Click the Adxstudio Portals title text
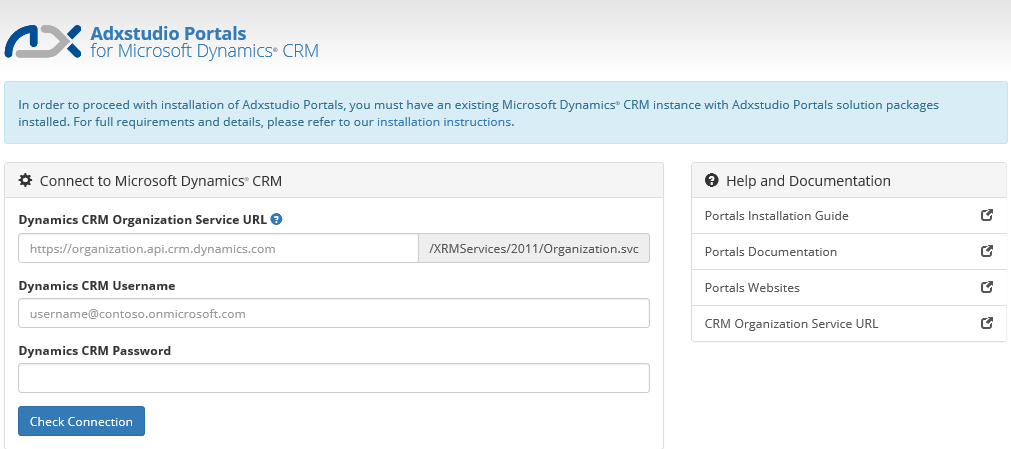The image size is (1011, 449). (168, 34)
